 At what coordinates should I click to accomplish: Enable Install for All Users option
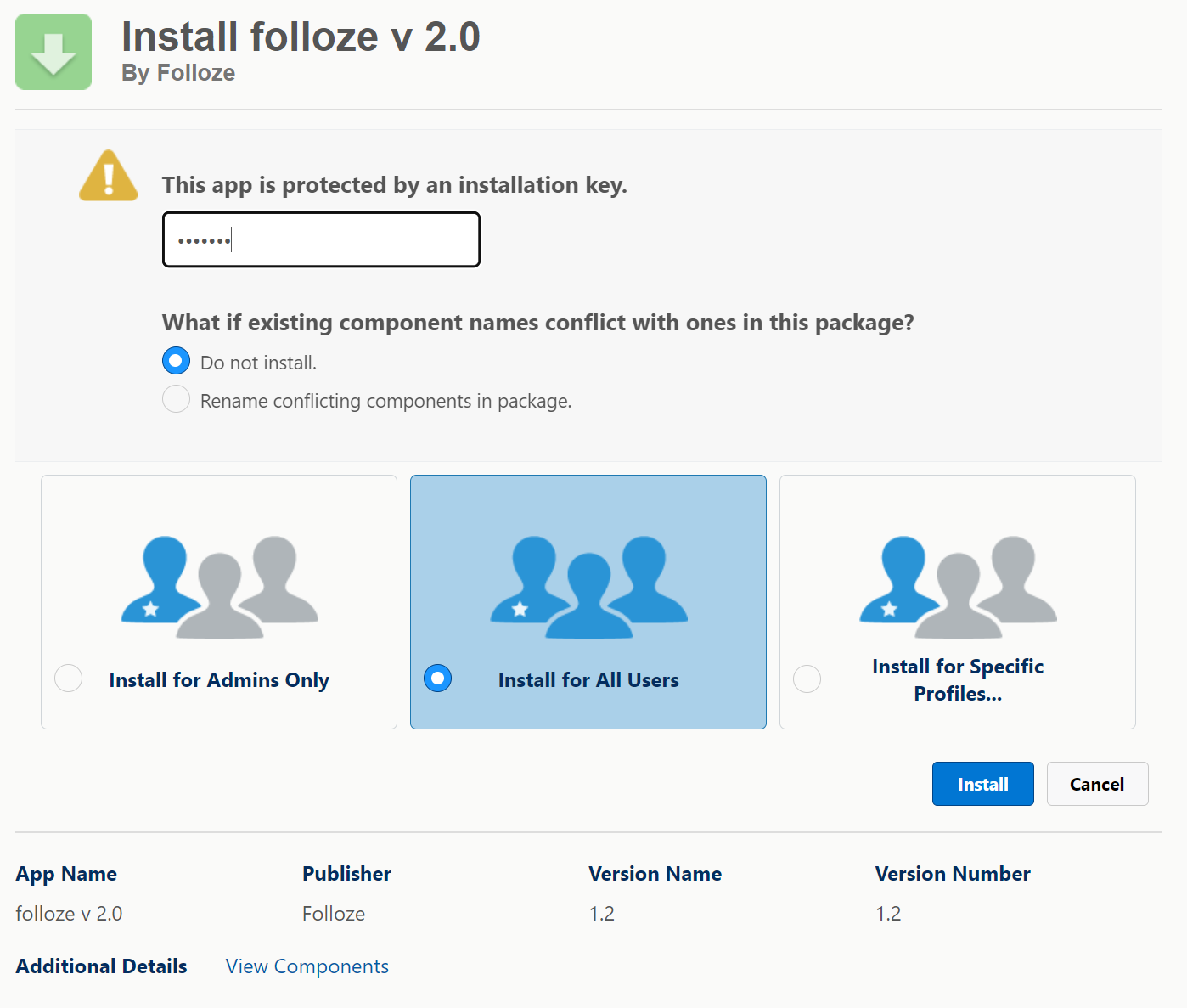point(437,678)
